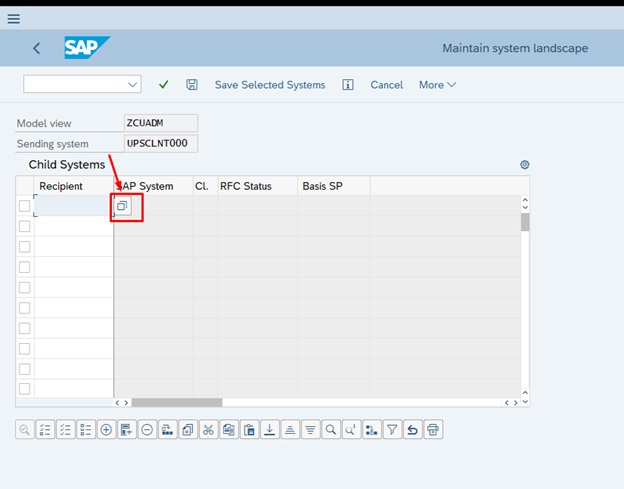Click the Recipient column header
624x489 pixels.
73,186
